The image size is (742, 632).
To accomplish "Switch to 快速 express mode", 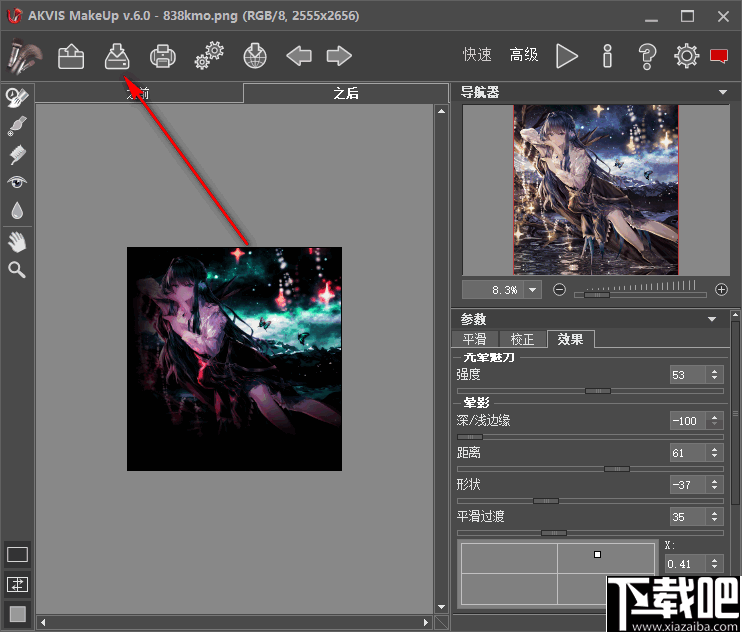I will click(477, 55).
